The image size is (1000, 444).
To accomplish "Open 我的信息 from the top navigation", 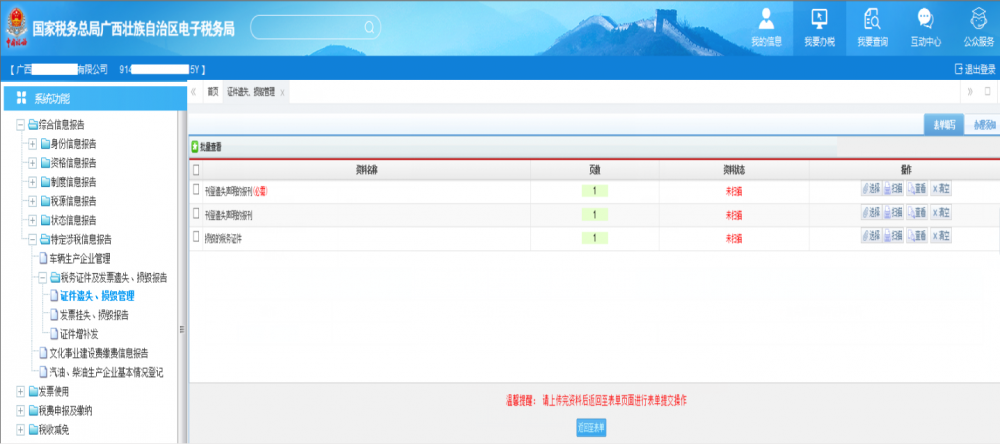I will pos(766,27).
